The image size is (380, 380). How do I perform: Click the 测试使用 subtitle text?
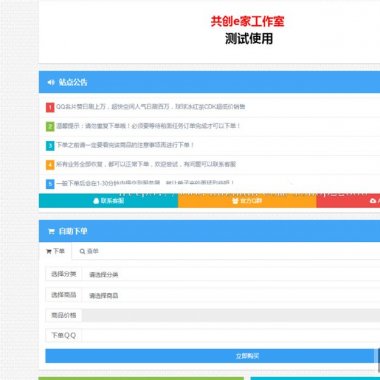coord(249,39)
